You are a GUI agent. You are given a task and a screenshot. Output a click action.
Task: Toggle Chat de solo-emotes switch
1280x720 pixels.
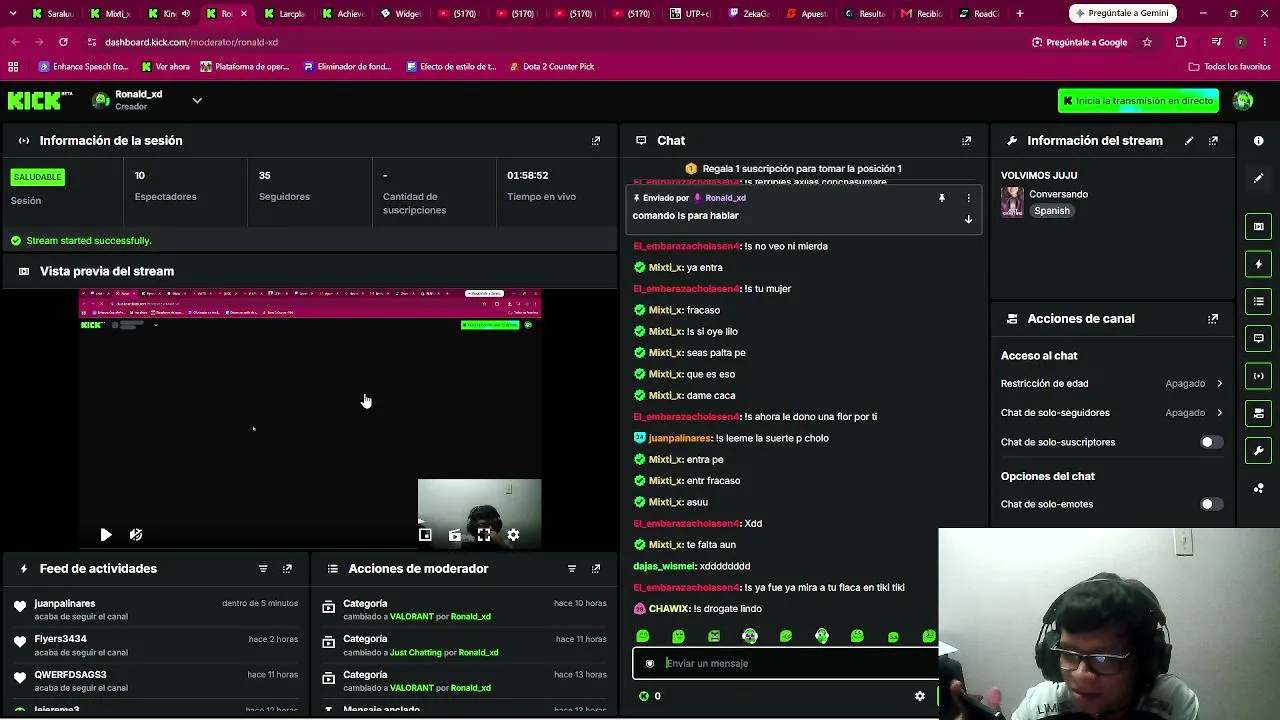pyautogui.click(x=1211, y=504)
